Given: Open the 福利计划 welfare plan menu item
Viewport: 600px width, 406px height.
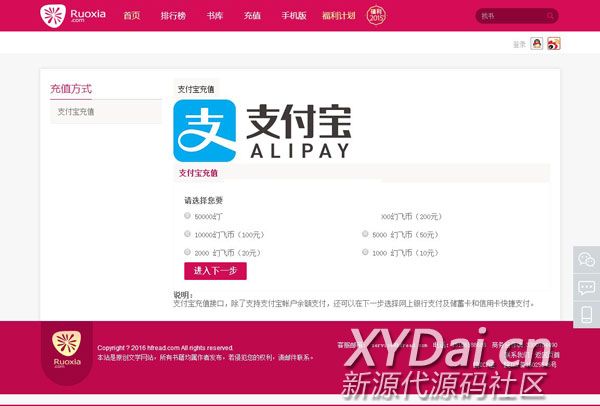Looking at the screenshot, I should (x=339, y=16).
